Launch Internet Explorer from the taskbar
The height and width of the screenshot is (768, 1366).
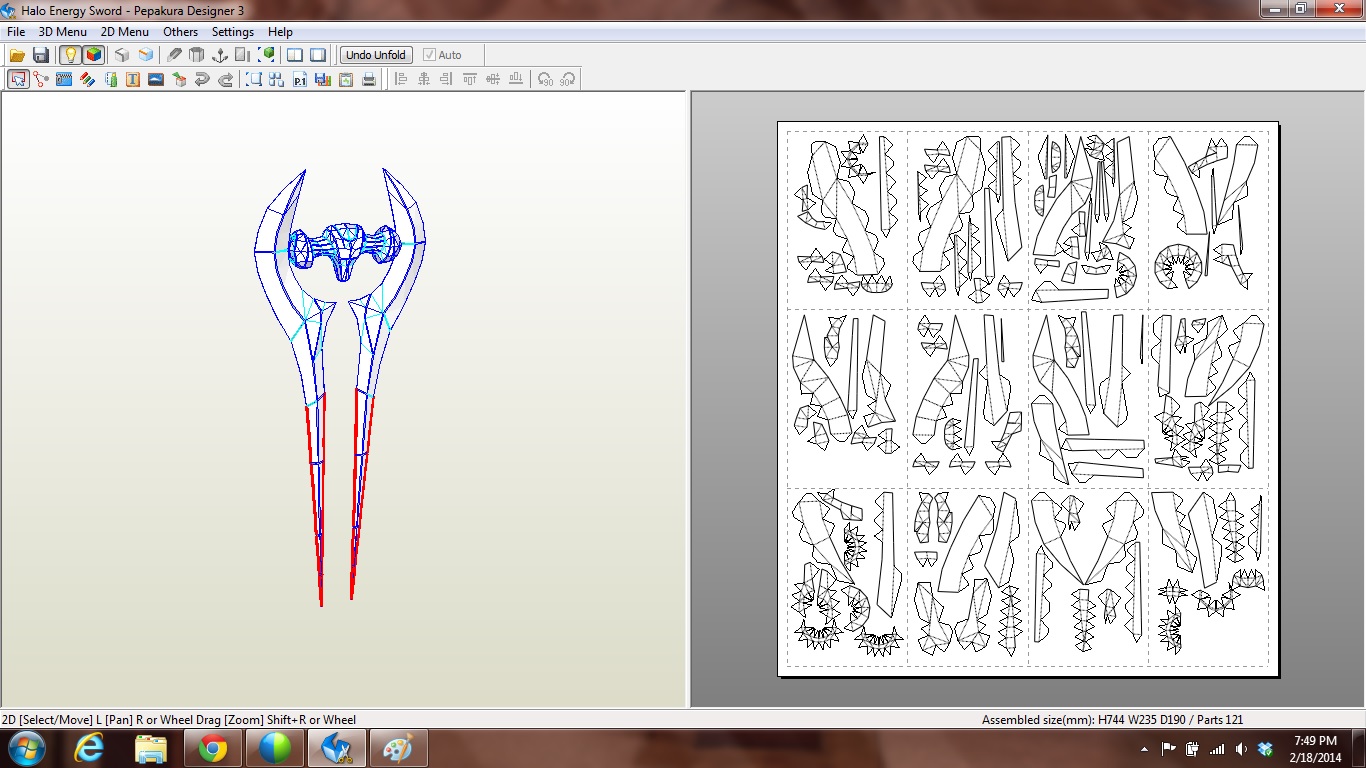90,748
